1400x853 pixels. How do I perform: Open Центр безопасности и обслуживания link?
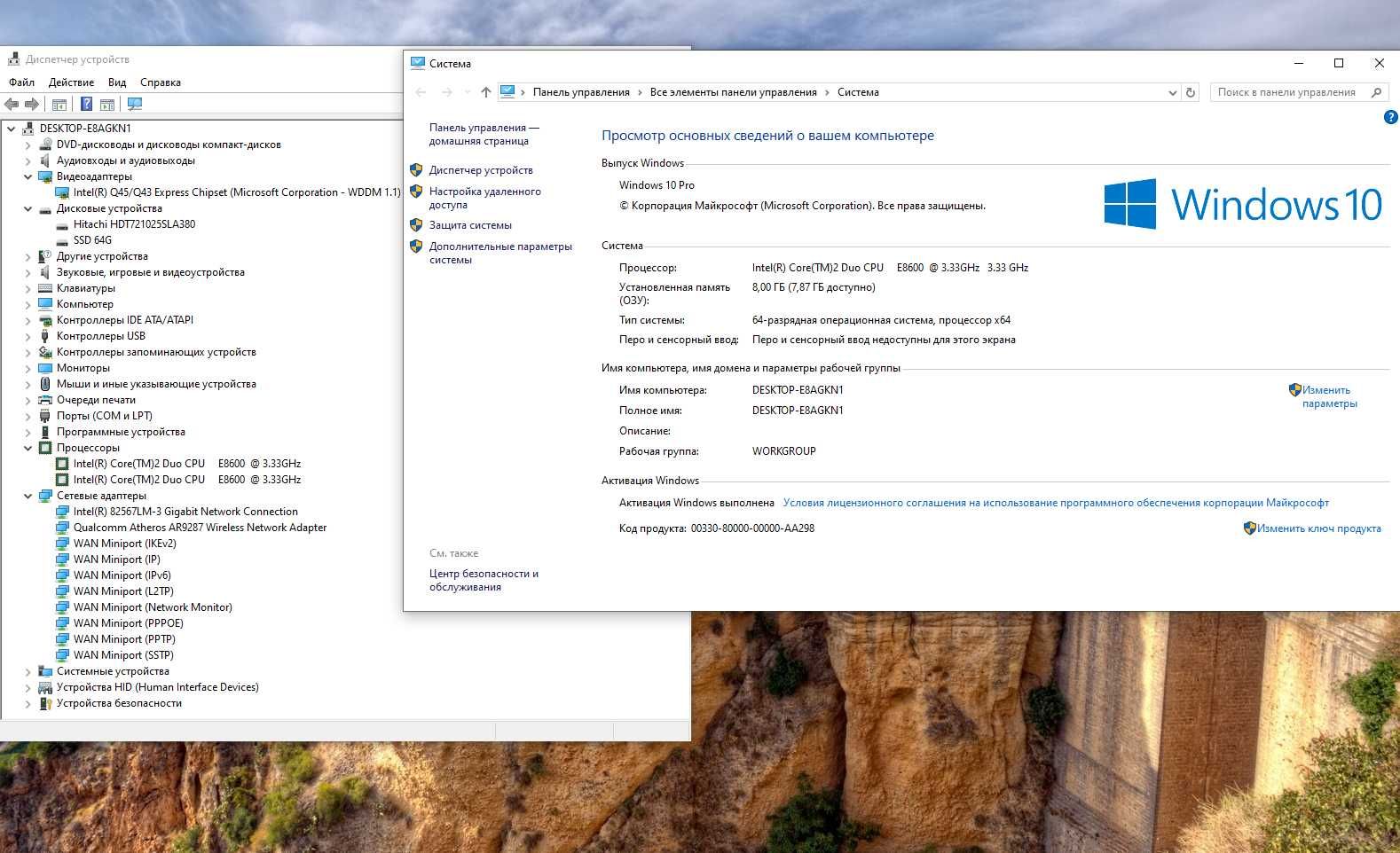point(484,580)
